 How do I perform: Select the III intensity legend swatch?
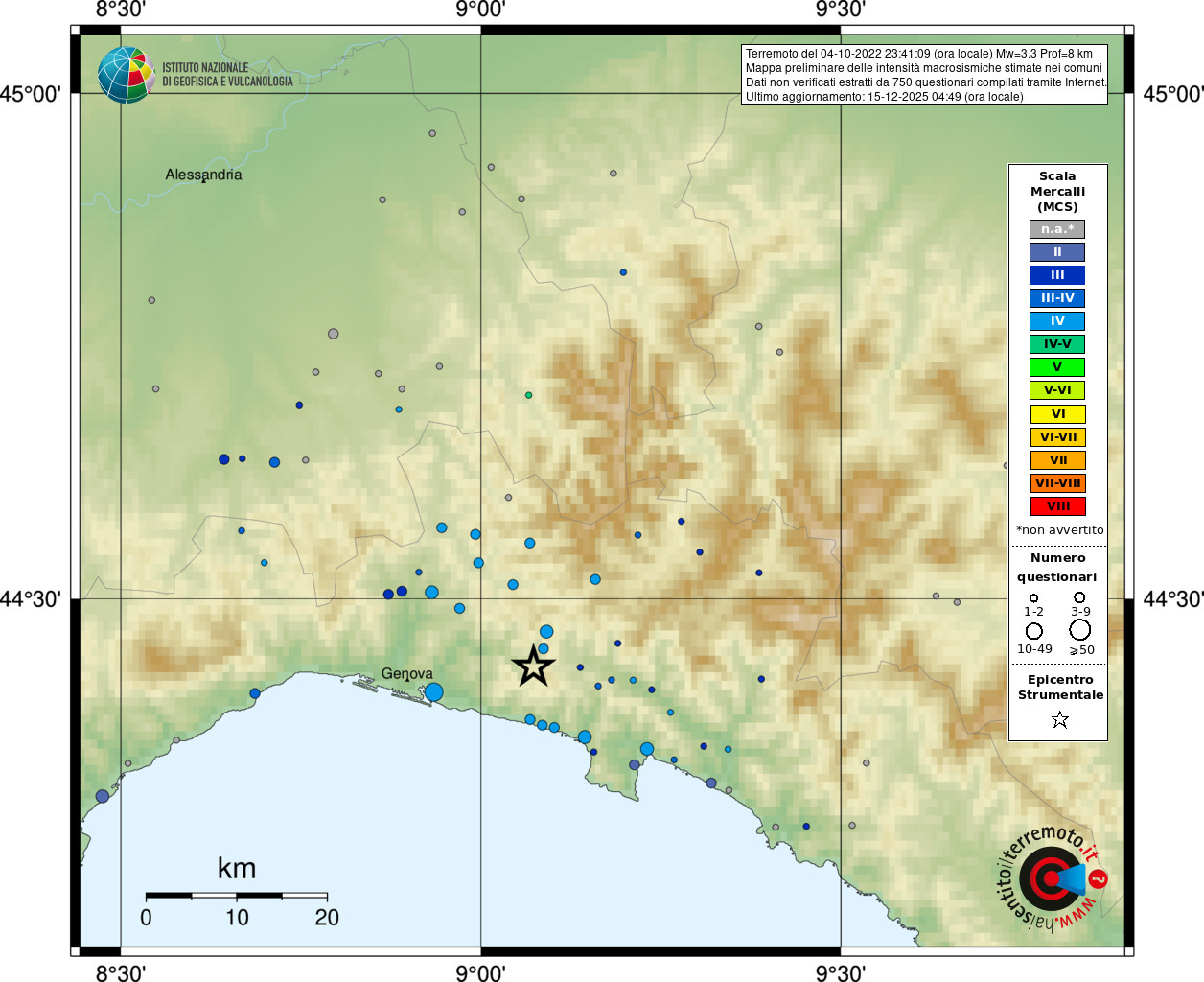click(1057, 275)
